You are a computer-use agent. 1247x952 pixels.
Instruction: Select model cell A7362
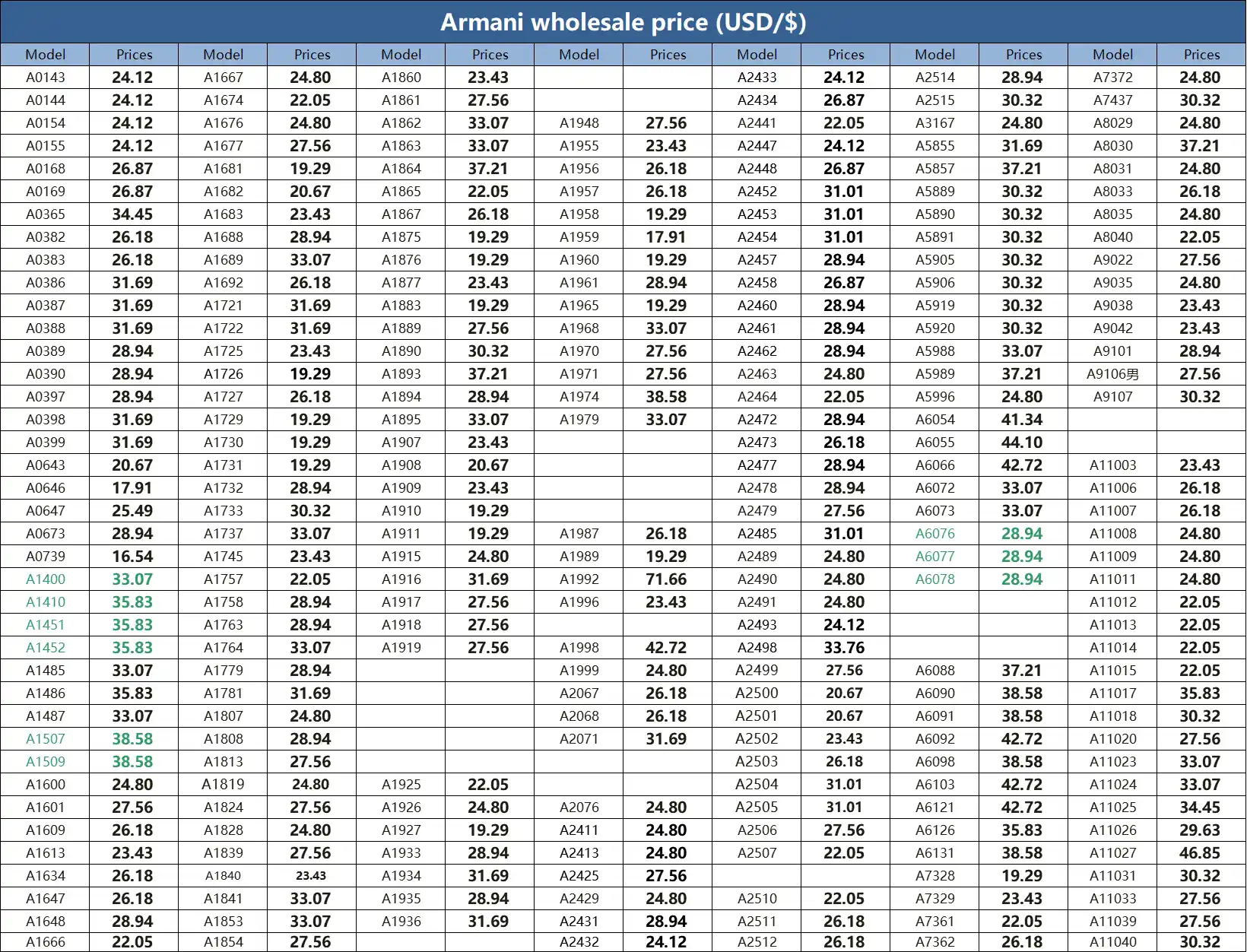(x=935, y=942)
